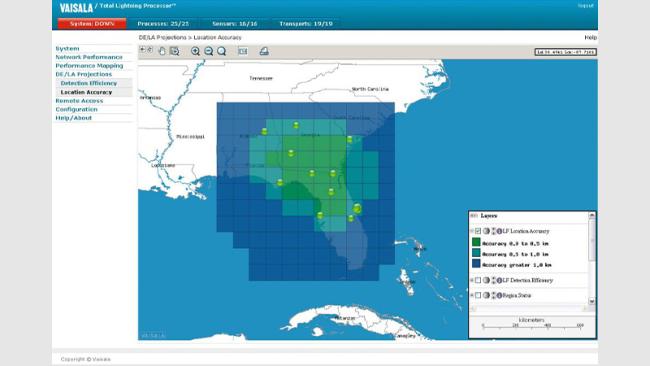The width and height of the screenshot is (650, 366).
Task: Click the plain magnifier full-extent icon
Action: (x=222, y=51)
